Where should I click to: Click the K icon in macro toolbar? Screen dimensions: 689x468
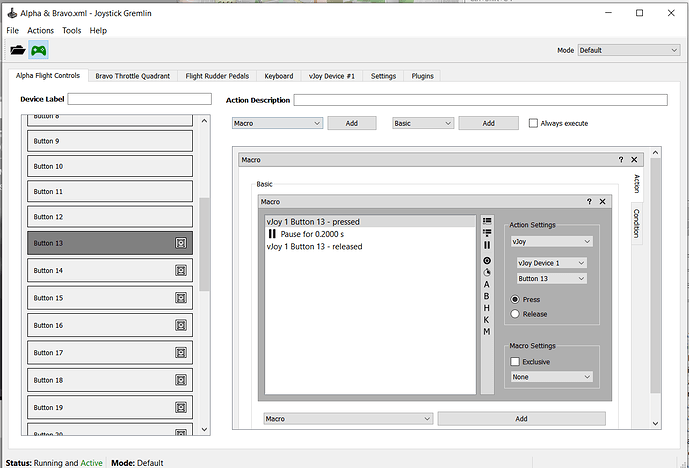click(x=486, y=320)
